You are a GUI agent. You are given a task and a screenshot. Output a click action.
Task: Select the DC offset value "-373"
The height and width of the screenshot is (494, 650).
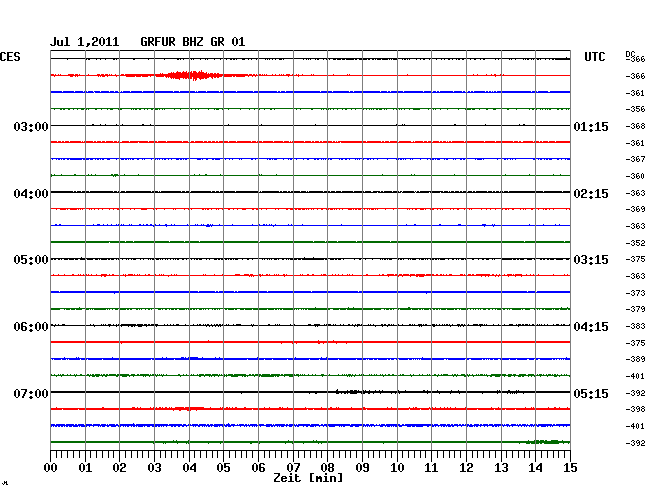click(x=635, y=293)
